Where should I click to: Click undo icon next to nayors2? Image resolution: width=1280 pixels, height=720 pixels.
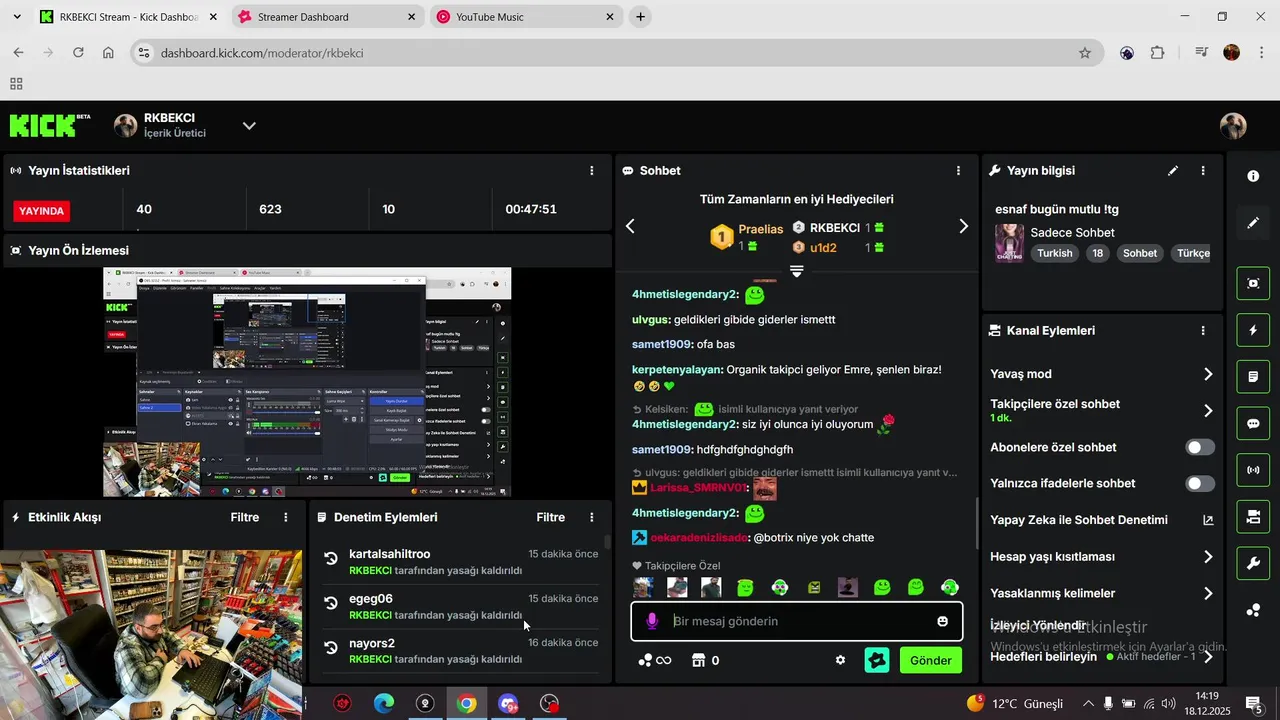(331, 648)
